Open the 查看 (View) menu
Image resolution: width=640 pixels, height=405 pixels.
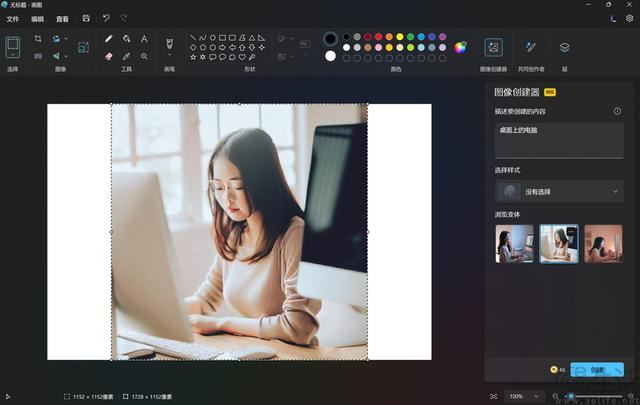pos(63,18)
